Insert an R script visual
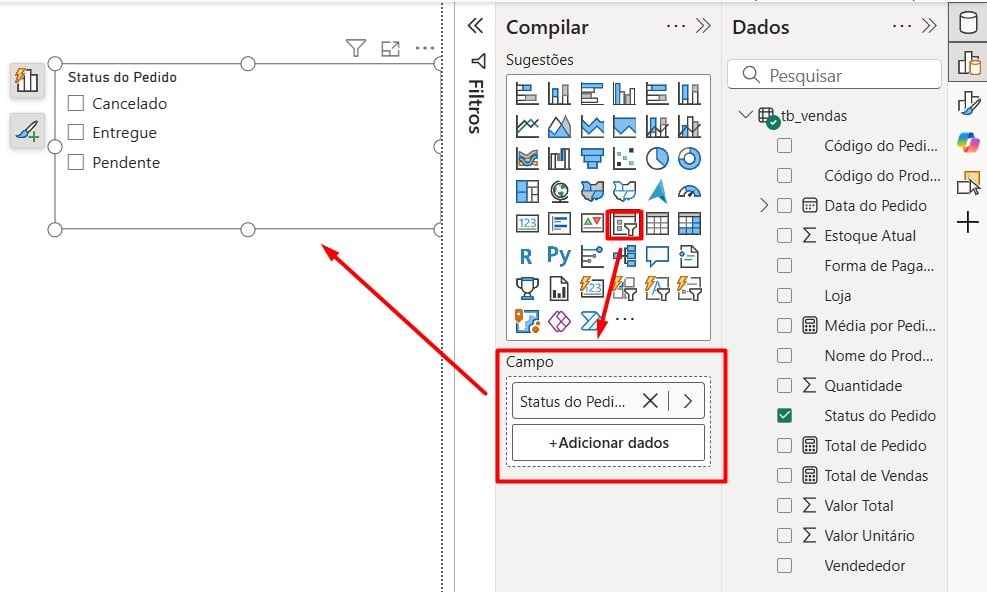Screen dimensions: 987x592 [524, 256]
